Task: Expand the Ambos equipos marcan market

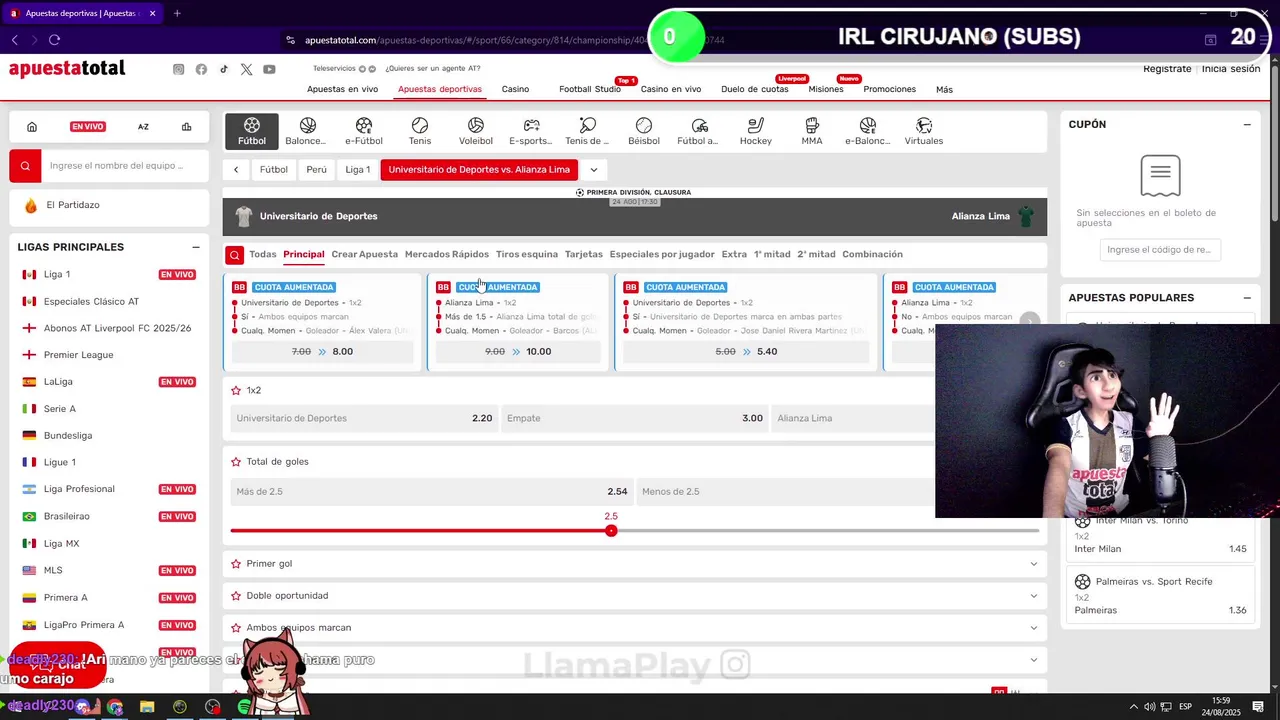Action: tap(1034, 628)
